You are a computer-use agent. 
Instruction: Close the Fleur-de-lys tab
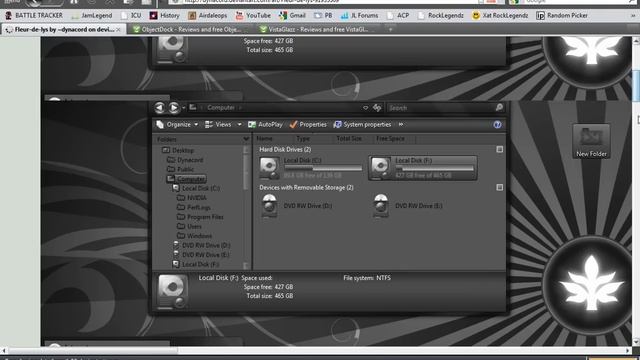118,30
